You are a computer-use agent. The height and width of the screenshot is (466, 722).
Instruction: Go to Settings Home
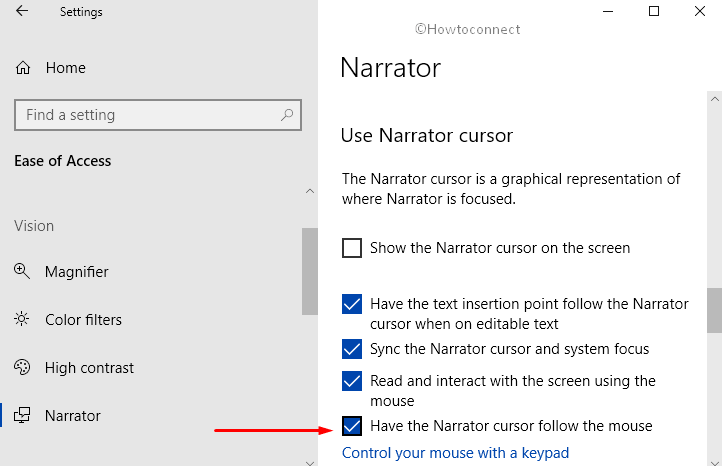click(x=65, y=68)
